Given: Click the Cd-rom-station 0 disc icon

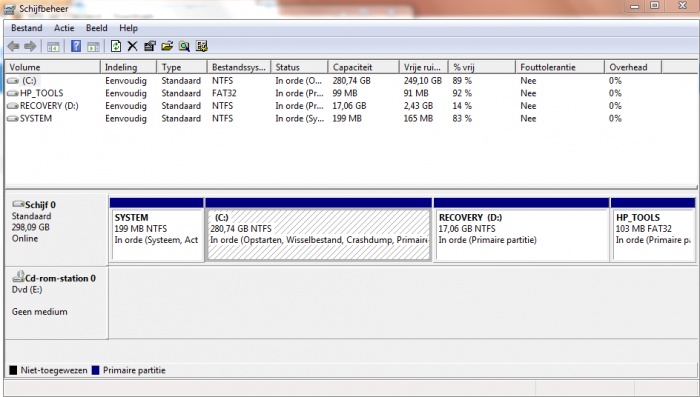Looking at the screenshot, I should 18,276.
